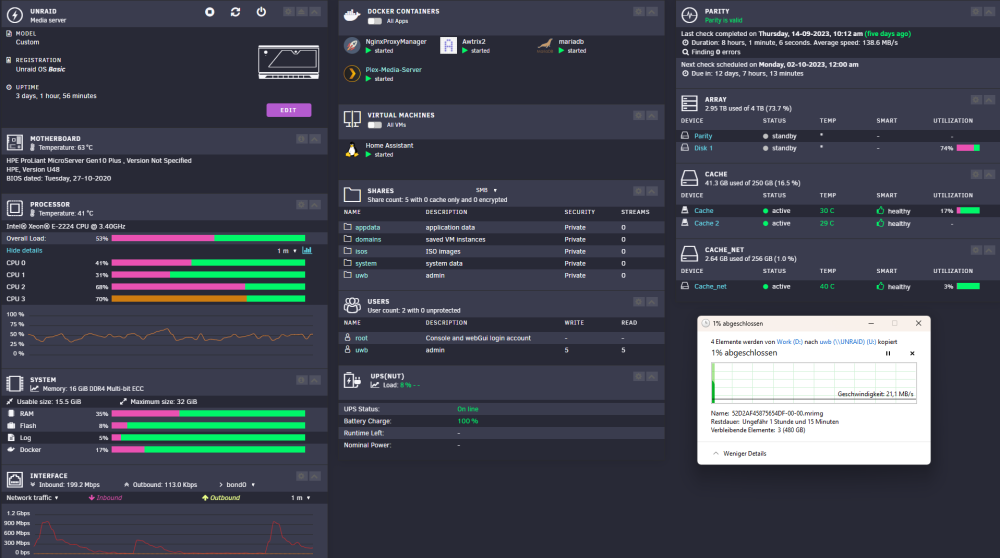Open the root user link
The width and height of the screenshot is (1000, 558).
pyautogui.click(x=361, y=338)
